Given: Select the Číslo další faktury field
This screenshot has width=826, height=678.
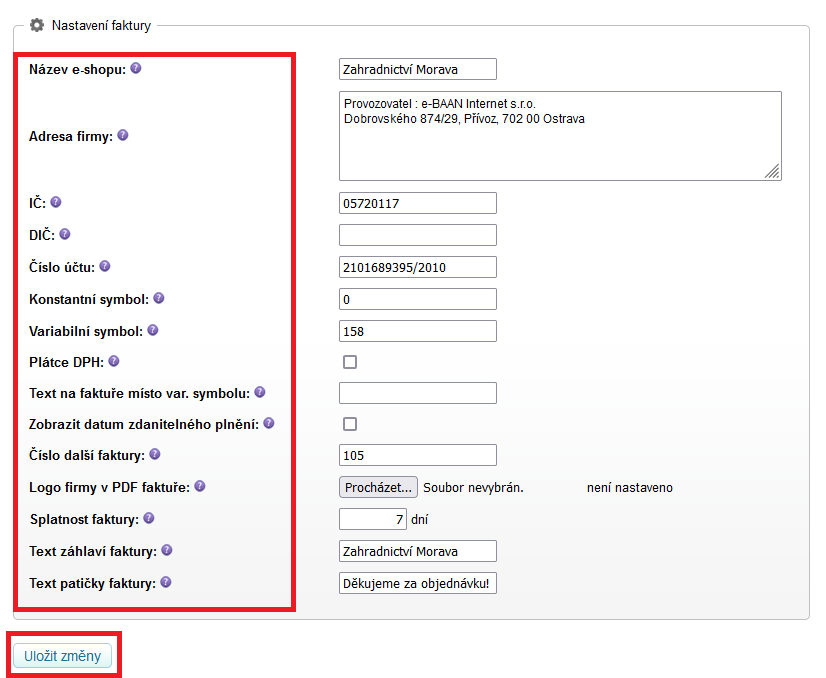Looking at the screenshot, I should (x=417, y=456).
